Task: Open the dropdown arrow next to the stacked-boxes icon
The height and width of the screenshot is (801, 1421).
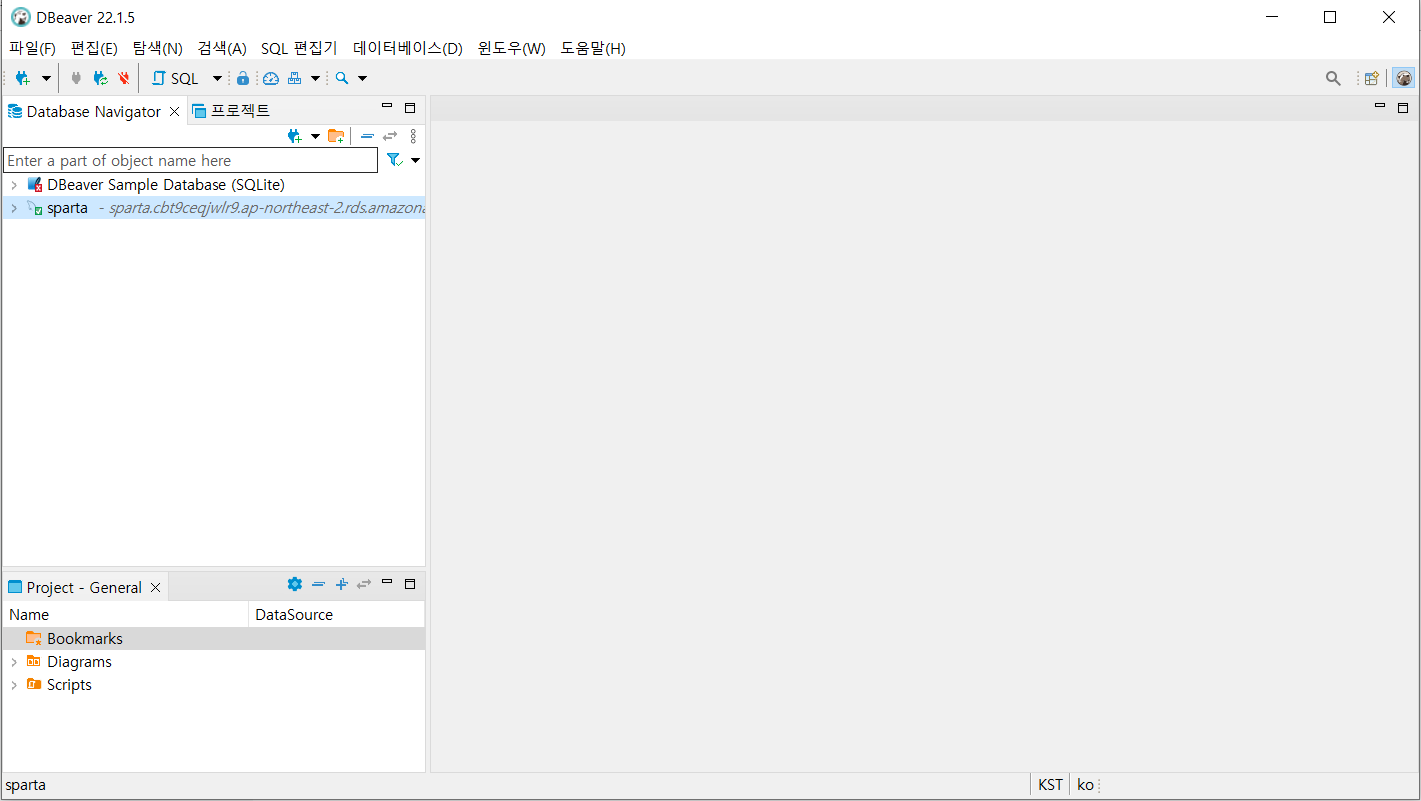Action: click(315, 78)
